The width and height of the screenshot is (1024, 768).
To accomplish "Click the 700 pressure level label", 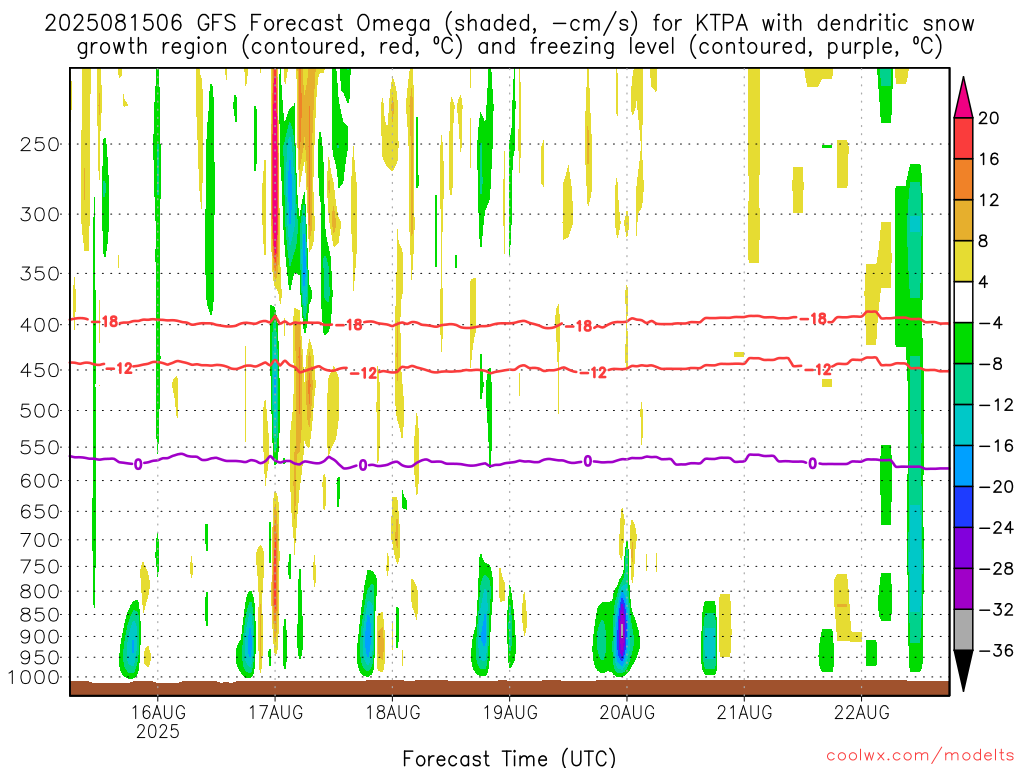I will pyautogui.click(x=40, y=540).
